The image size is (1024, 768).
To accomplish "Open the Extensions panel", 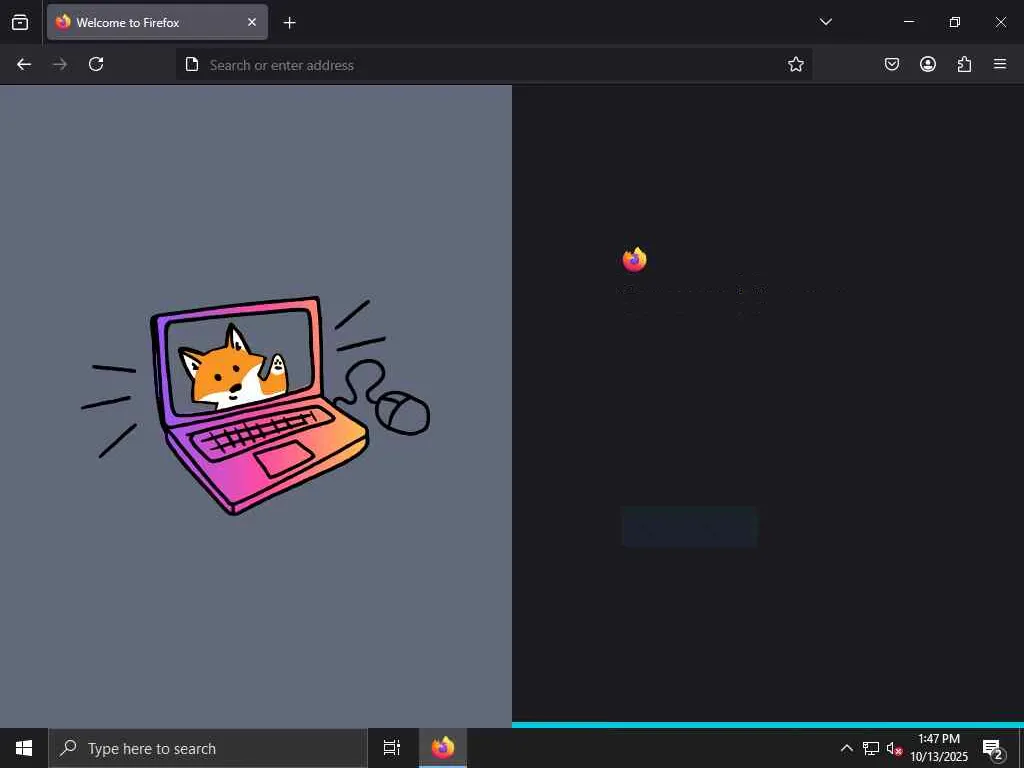I will pyautogui.click(x=964, y=64).
